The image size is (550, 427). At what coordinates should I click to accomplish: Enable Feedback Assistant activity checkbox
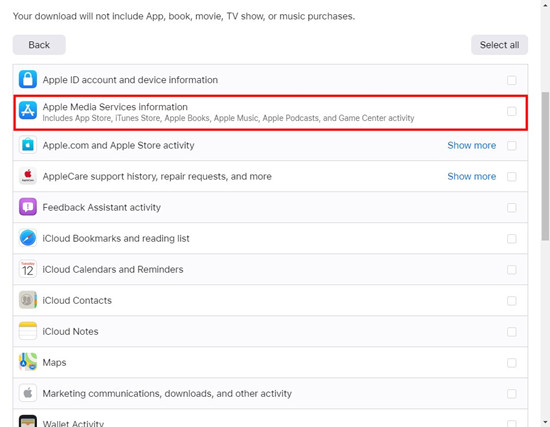point(511,208)
